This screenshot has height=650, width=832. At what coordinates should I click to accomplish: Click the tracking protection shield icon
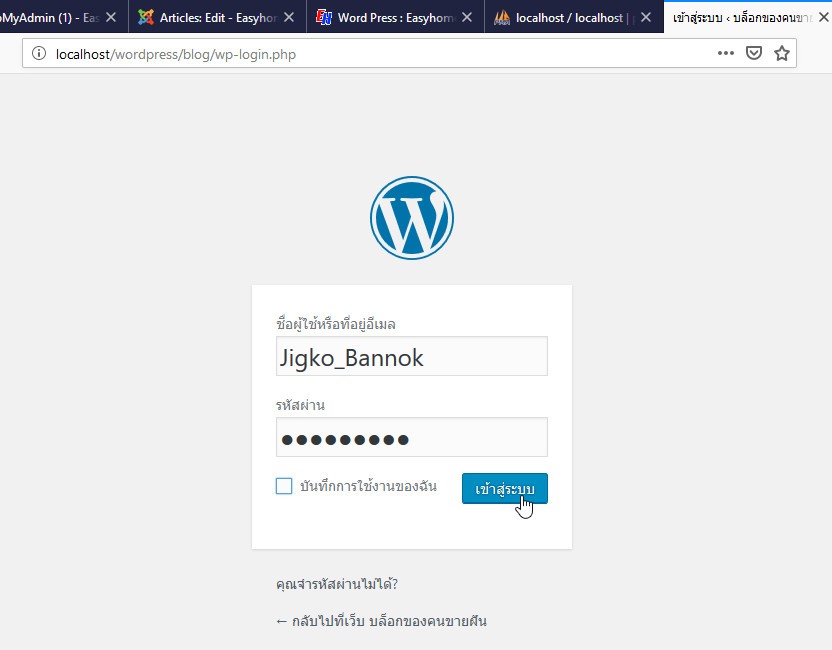(x=753, y=52)
